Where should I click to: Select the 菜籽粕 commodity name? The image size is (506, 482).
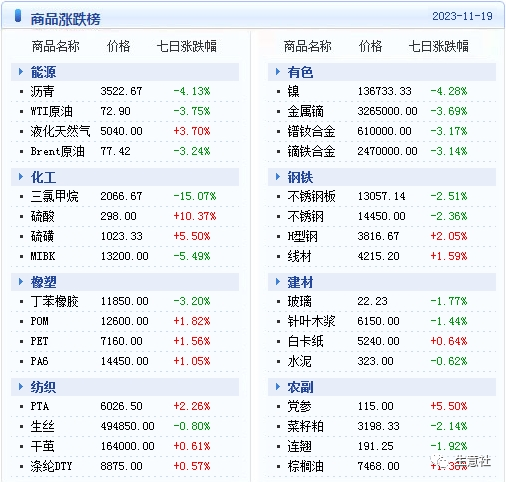(305, 426)
